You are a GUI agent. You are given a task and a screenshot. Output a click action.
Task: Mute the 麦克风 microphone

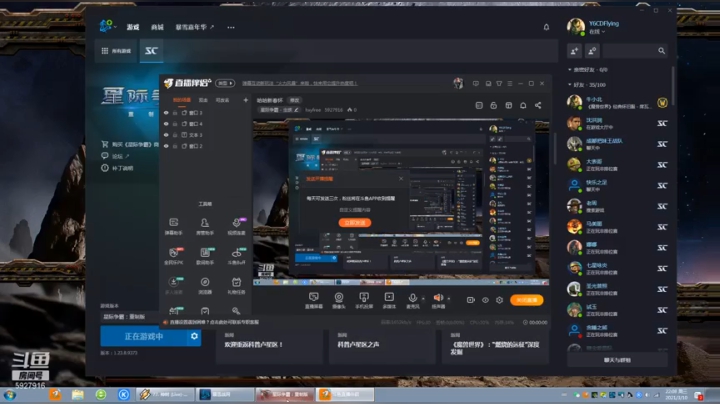coord(413,300)
